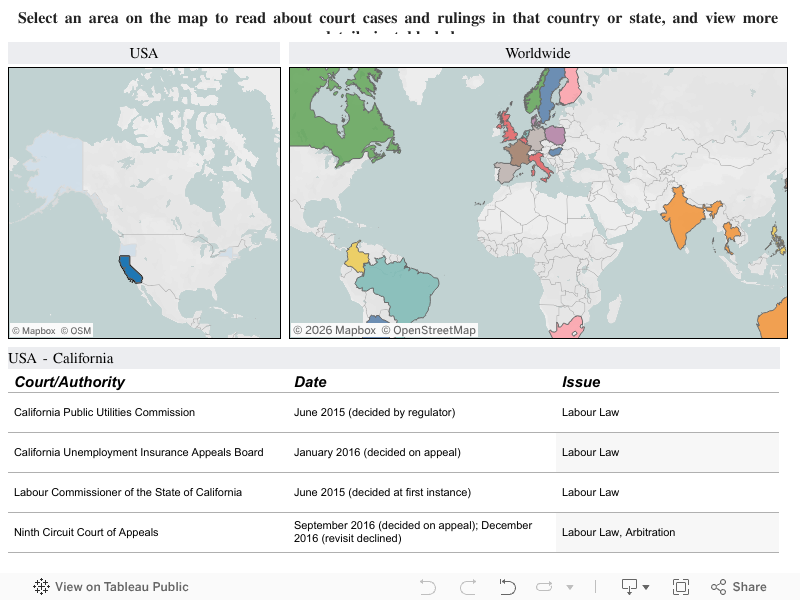Screen dimensions: 800x600
Task: Enter full screen mode
Action: tap(681, 587)
